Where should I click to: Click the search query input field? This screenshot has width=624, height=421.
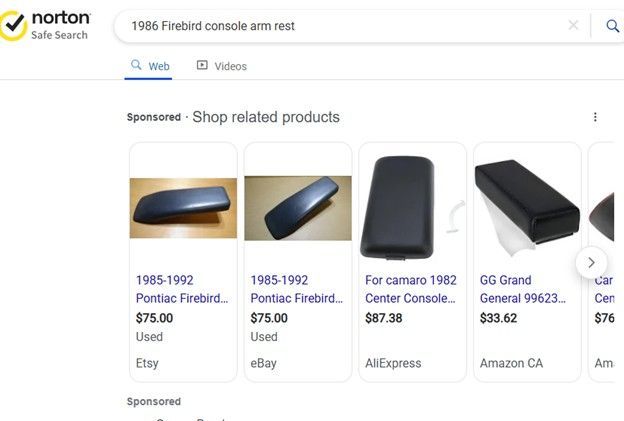[x=340, y=26]
